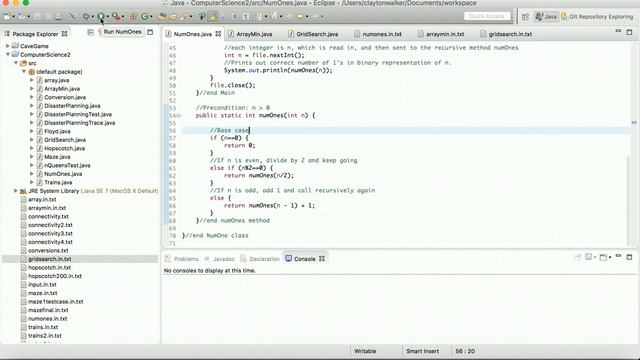This screenshot has height=360, width=640.
Task: Click the Run Last Tool (external tools) icon
Action: (x=116, y=16)
